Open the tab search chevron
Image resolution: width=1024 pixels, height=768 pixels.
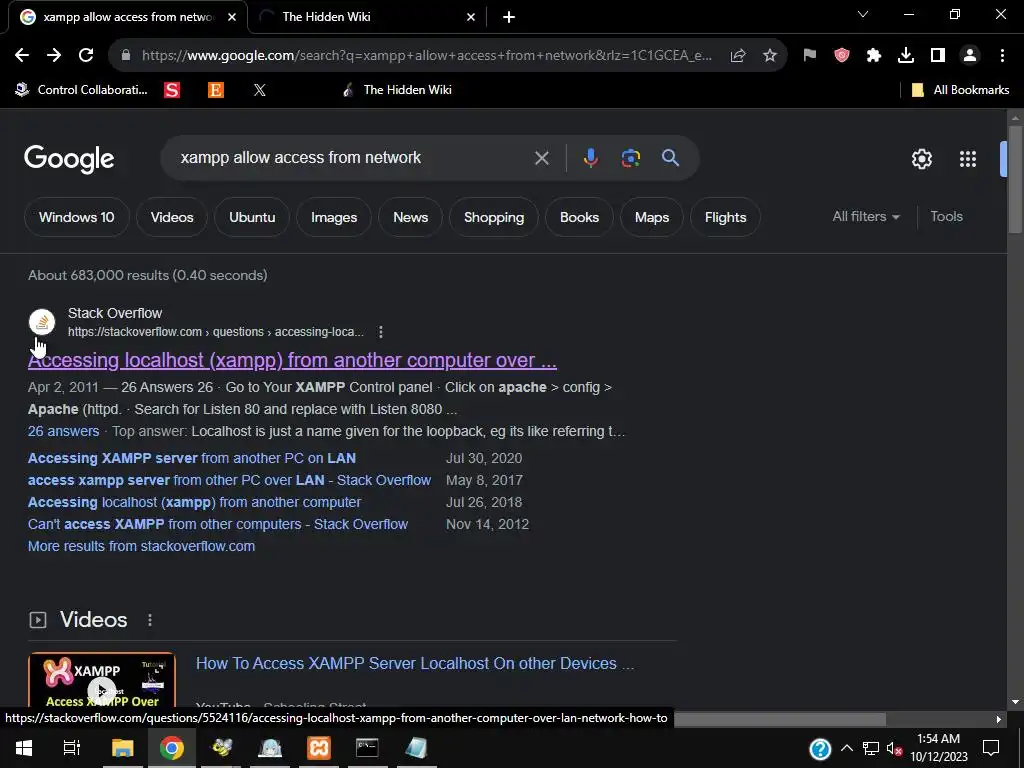(x=863, y=14)
